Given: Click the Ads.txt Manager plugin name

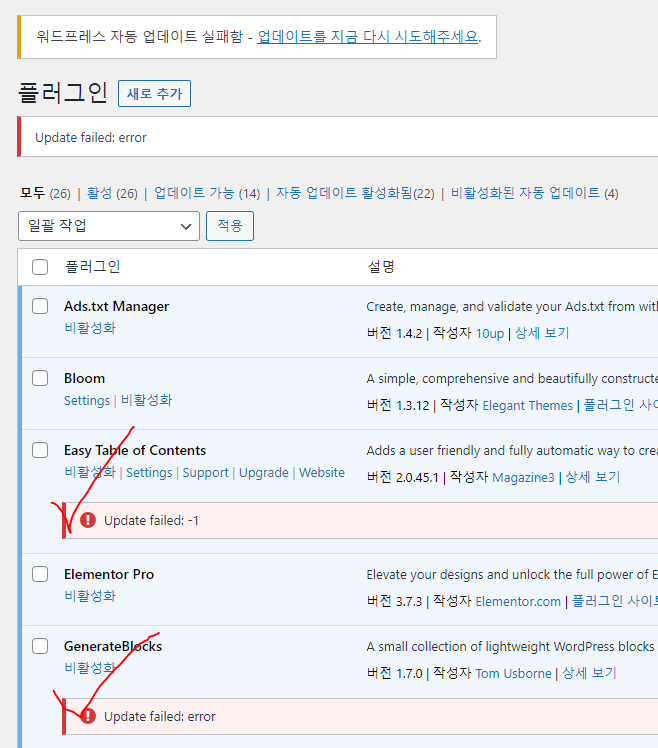Looking at the screenshot, I should 116,306.
